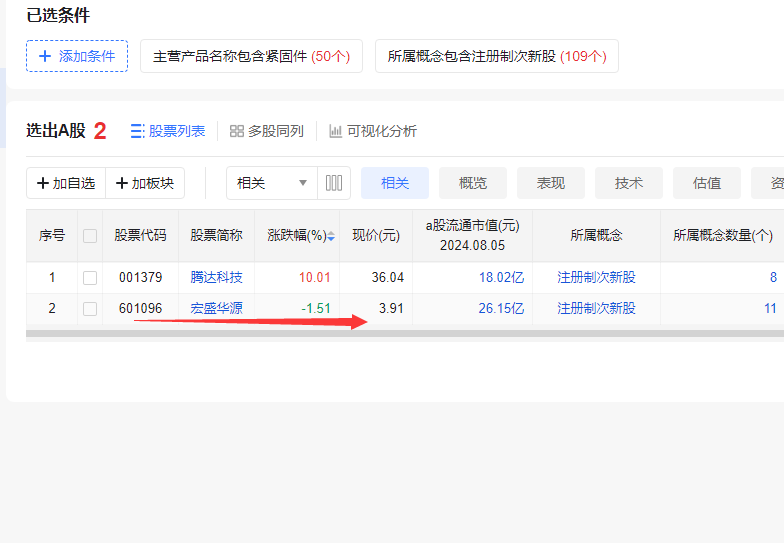This screenshot has height=543, width=784.
Task: Open the 相关 dropdown selector
Action: click(272, 183)
